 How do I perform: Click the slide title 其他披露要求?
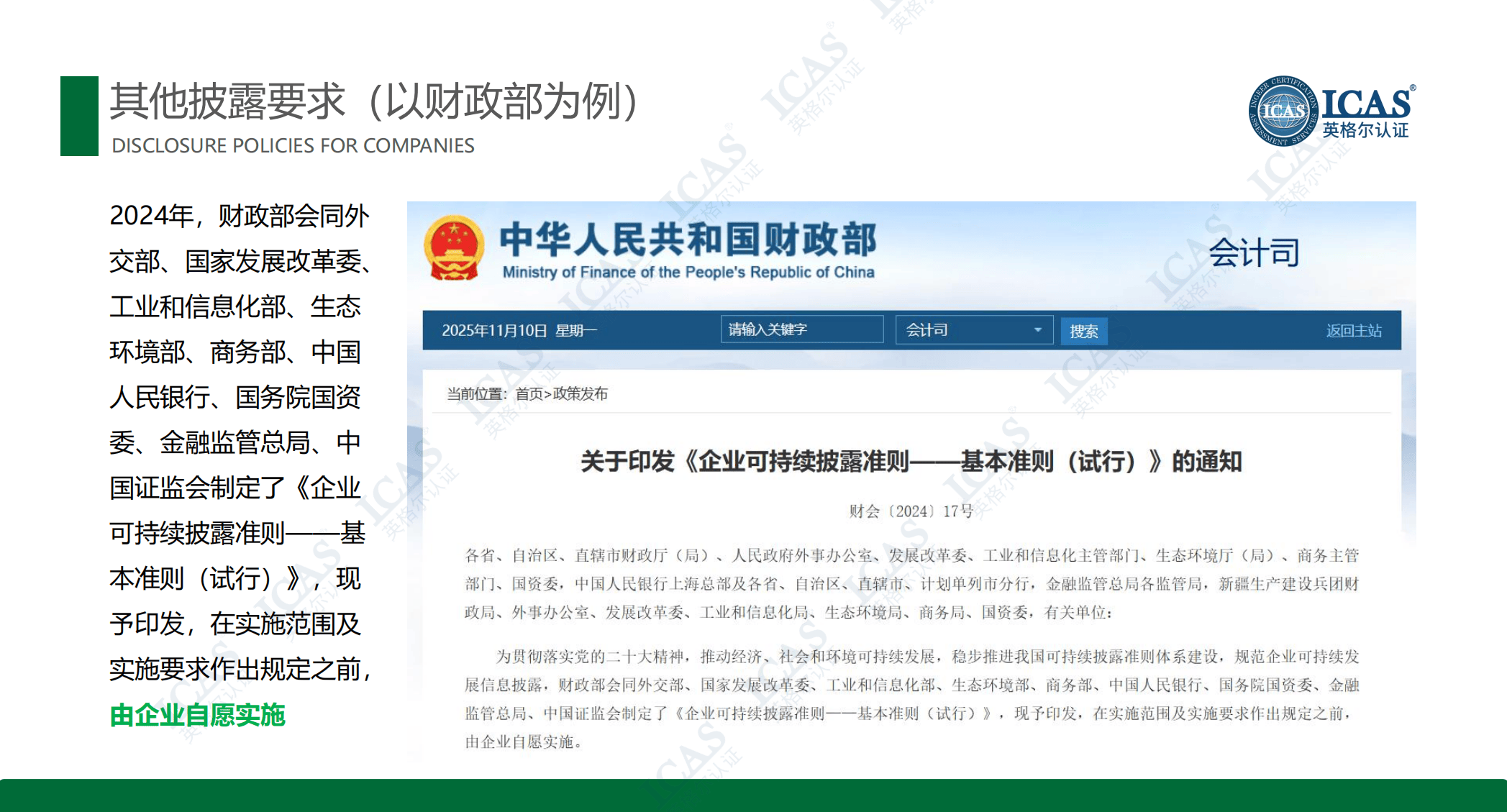click(228, 101)
